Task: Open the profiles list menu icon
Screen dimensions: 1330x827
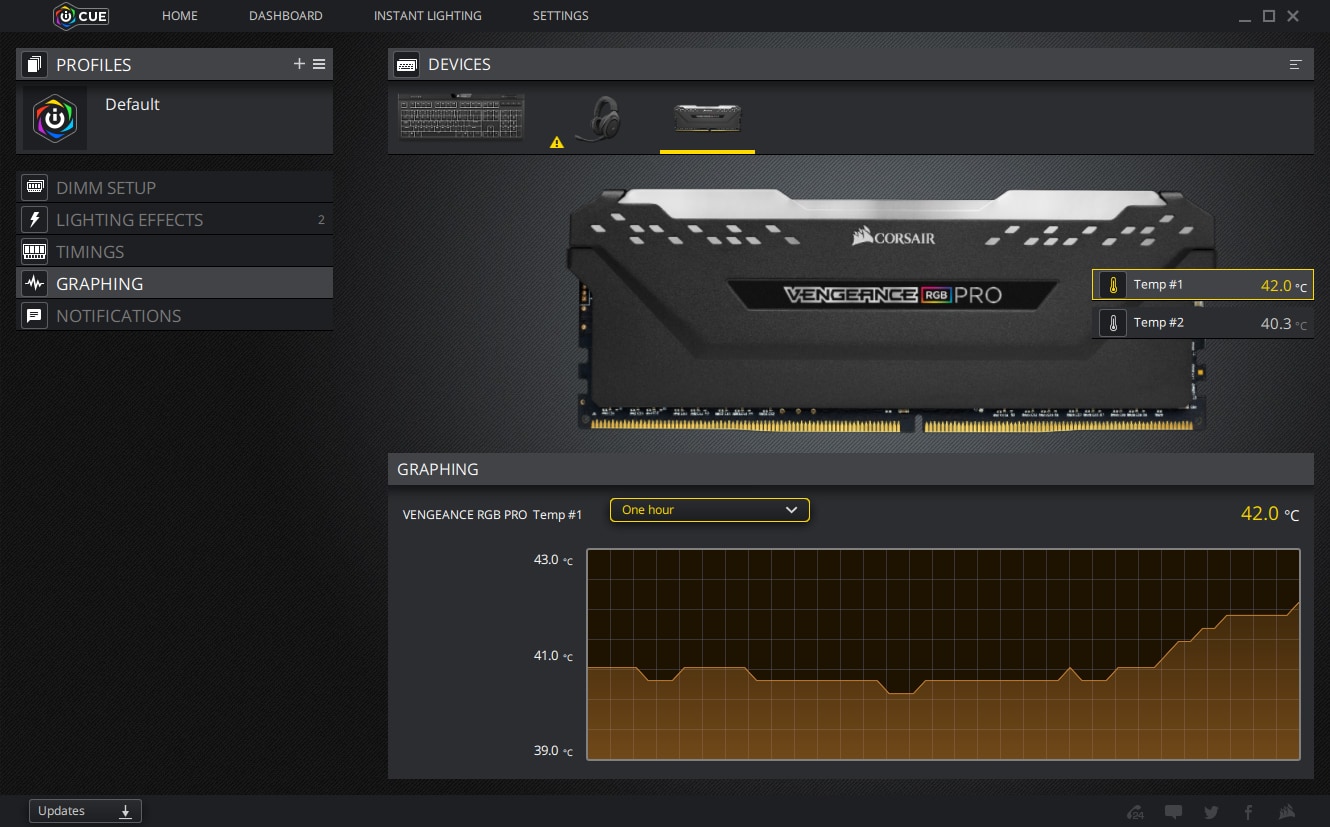Action: tap(319, 64)
